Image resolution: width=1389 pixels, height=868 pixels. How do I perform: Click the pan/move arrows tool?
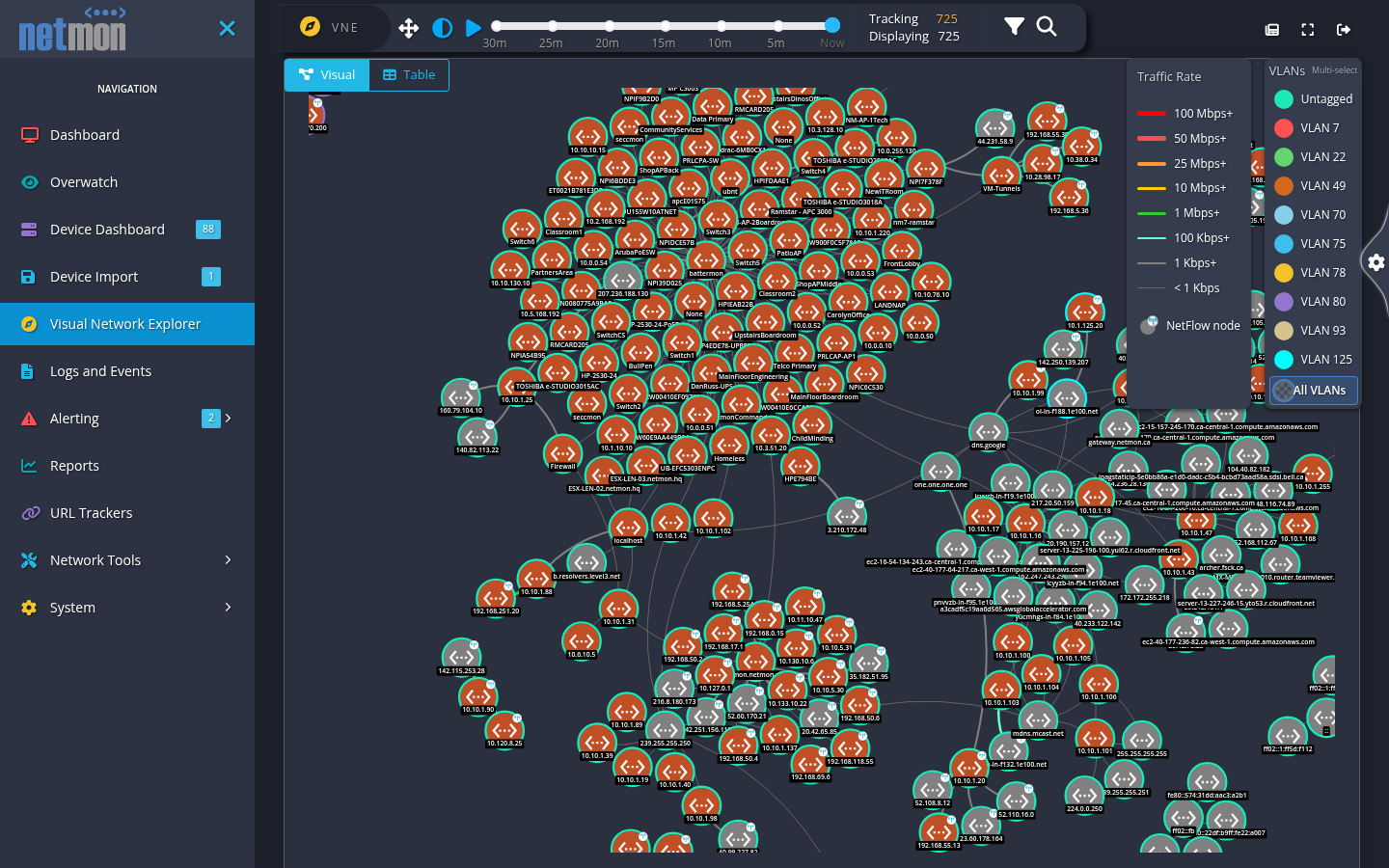[409, 28]
